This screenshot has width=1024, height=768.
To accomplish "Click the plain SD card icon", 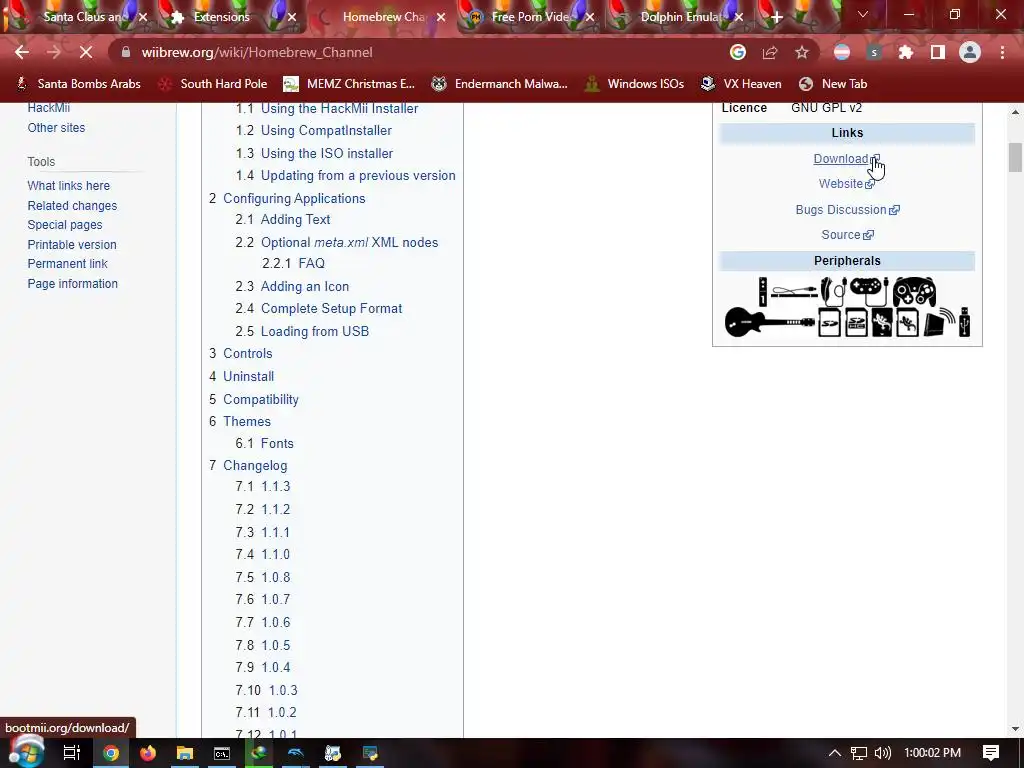I will tap(829, 323).
